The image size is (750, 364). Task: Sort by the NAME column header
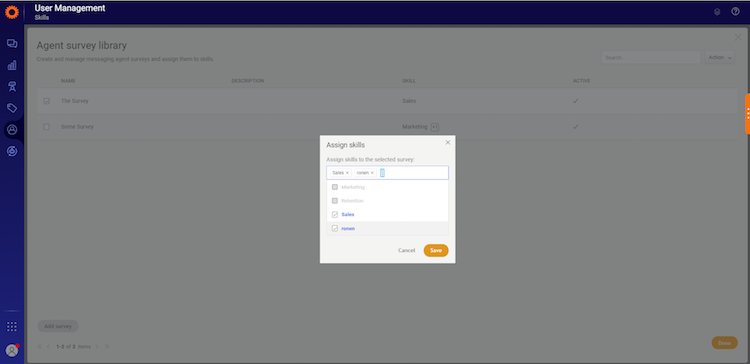[68, 81]
